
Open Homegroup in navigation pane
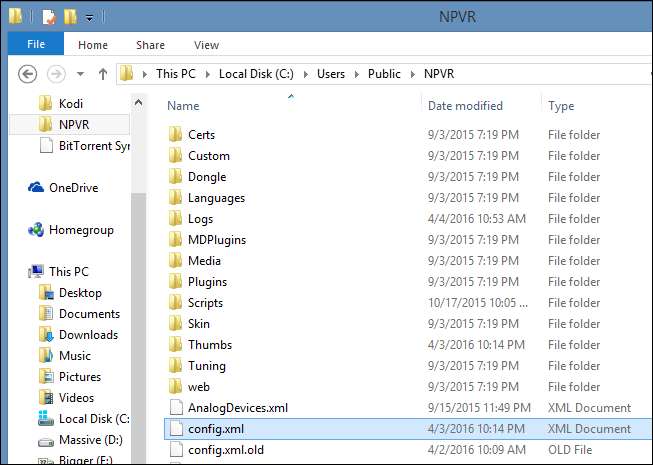pos(71,230)
